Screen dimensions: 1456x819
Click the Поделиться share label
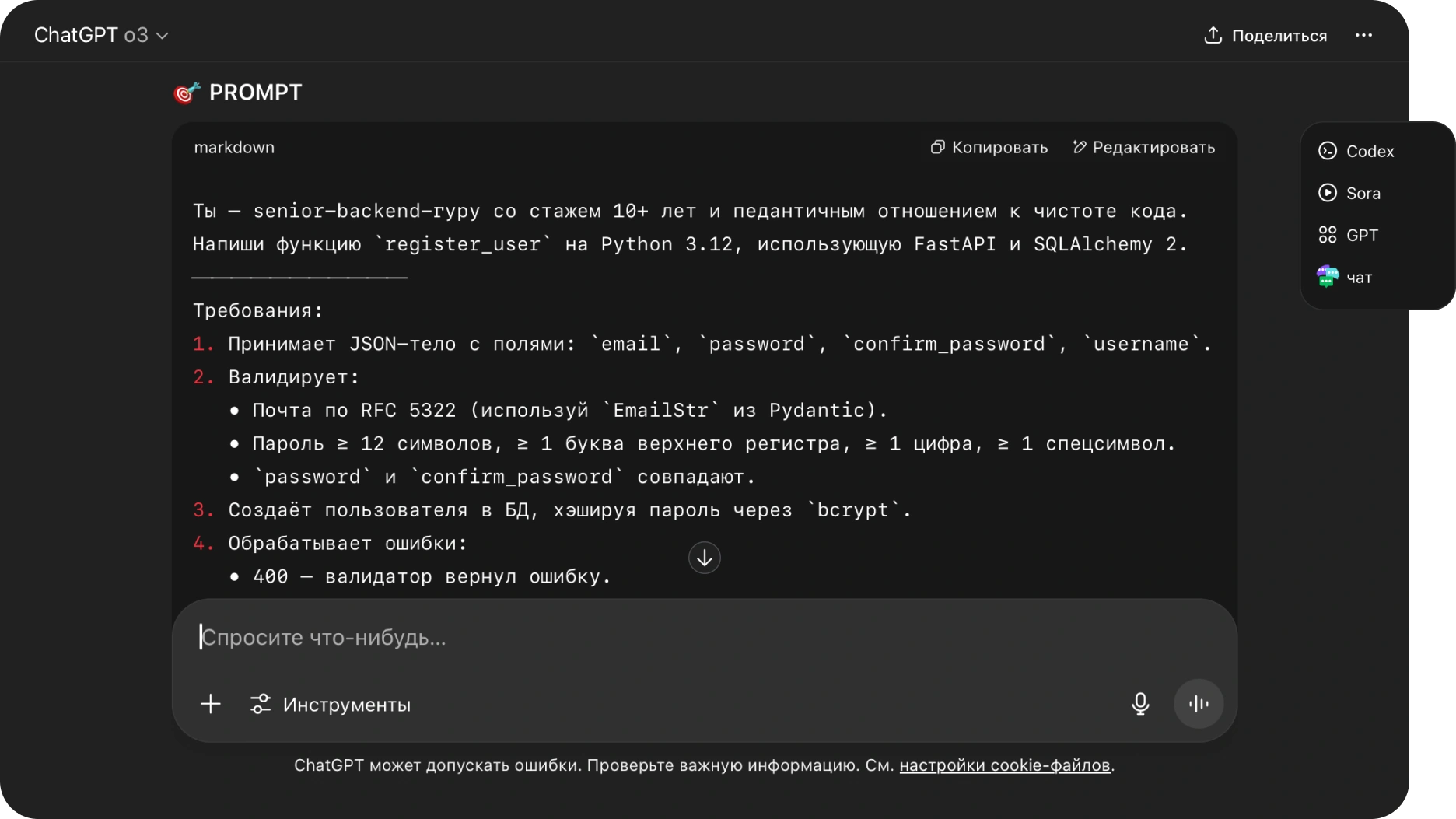(1279, 36)
